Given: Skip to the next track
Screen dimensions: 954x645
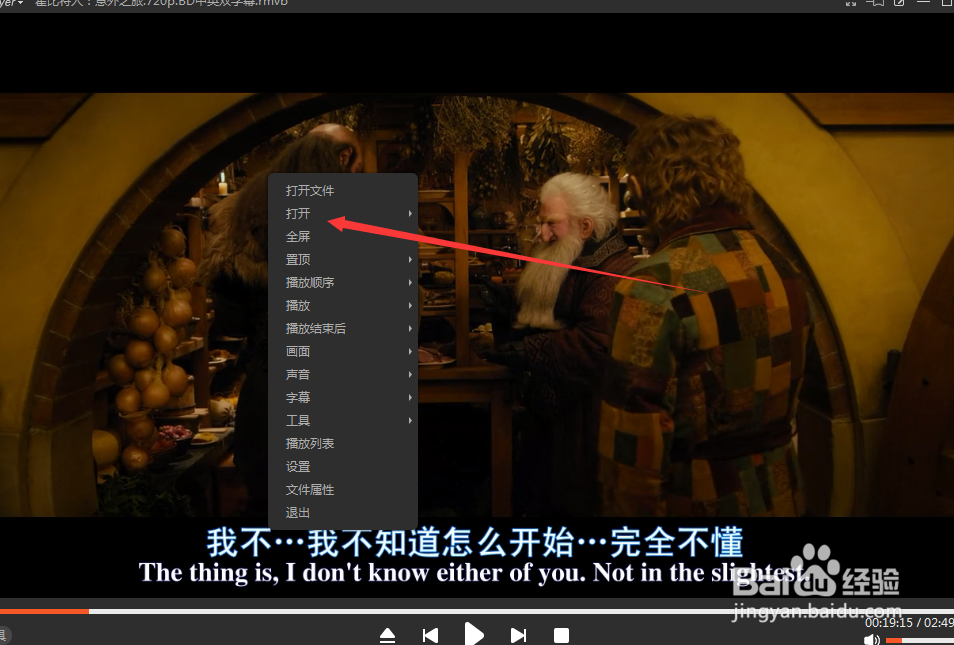Looking at the screenshot, I should pyautogui.click(x=518, y=636).
